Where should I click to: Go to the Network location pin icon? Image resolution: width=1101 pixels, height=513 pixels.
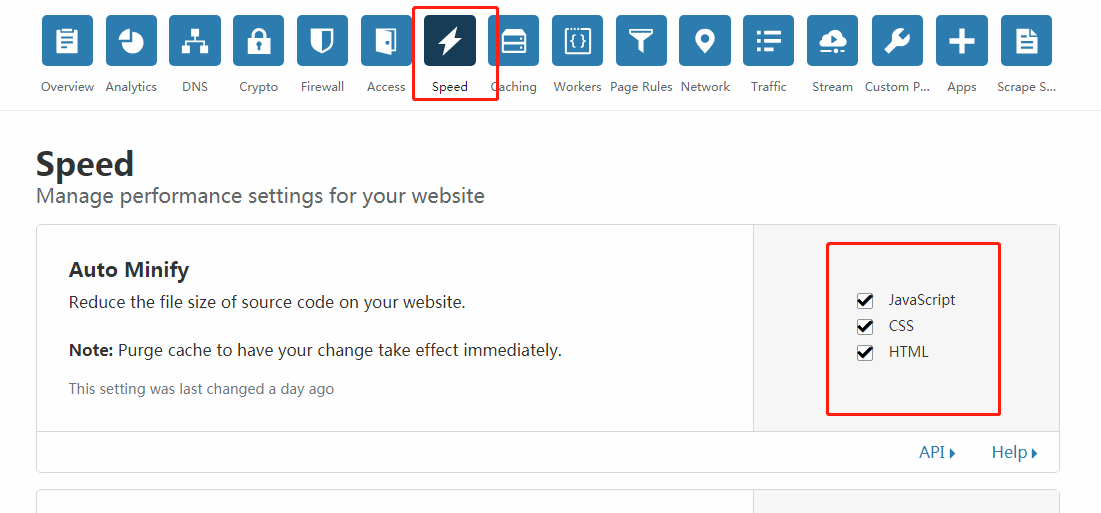click(705, 41)
